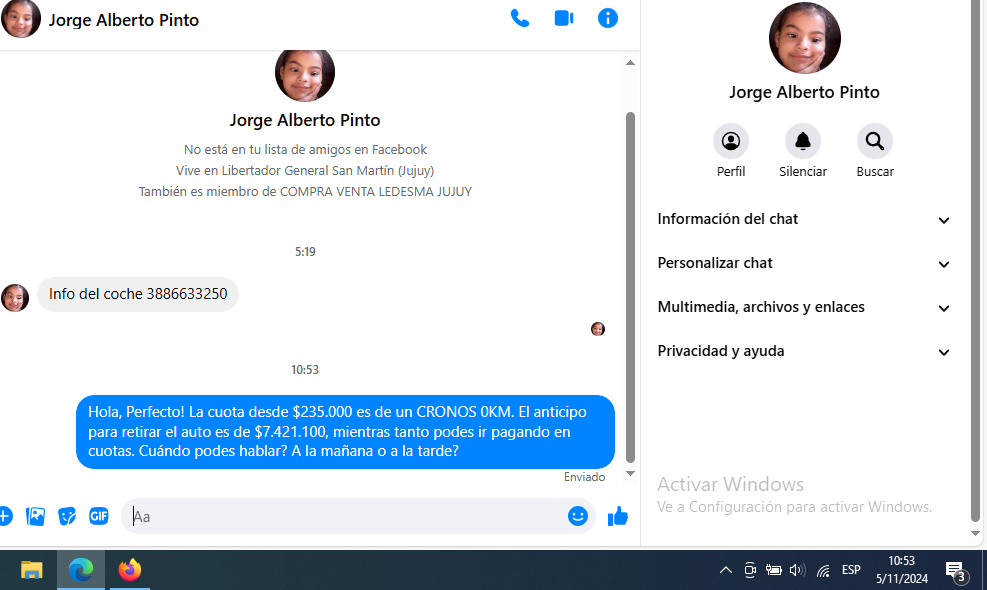
Task: Click Jorge Alberto Pinto name in chat intro
Action: click(305, 120)
